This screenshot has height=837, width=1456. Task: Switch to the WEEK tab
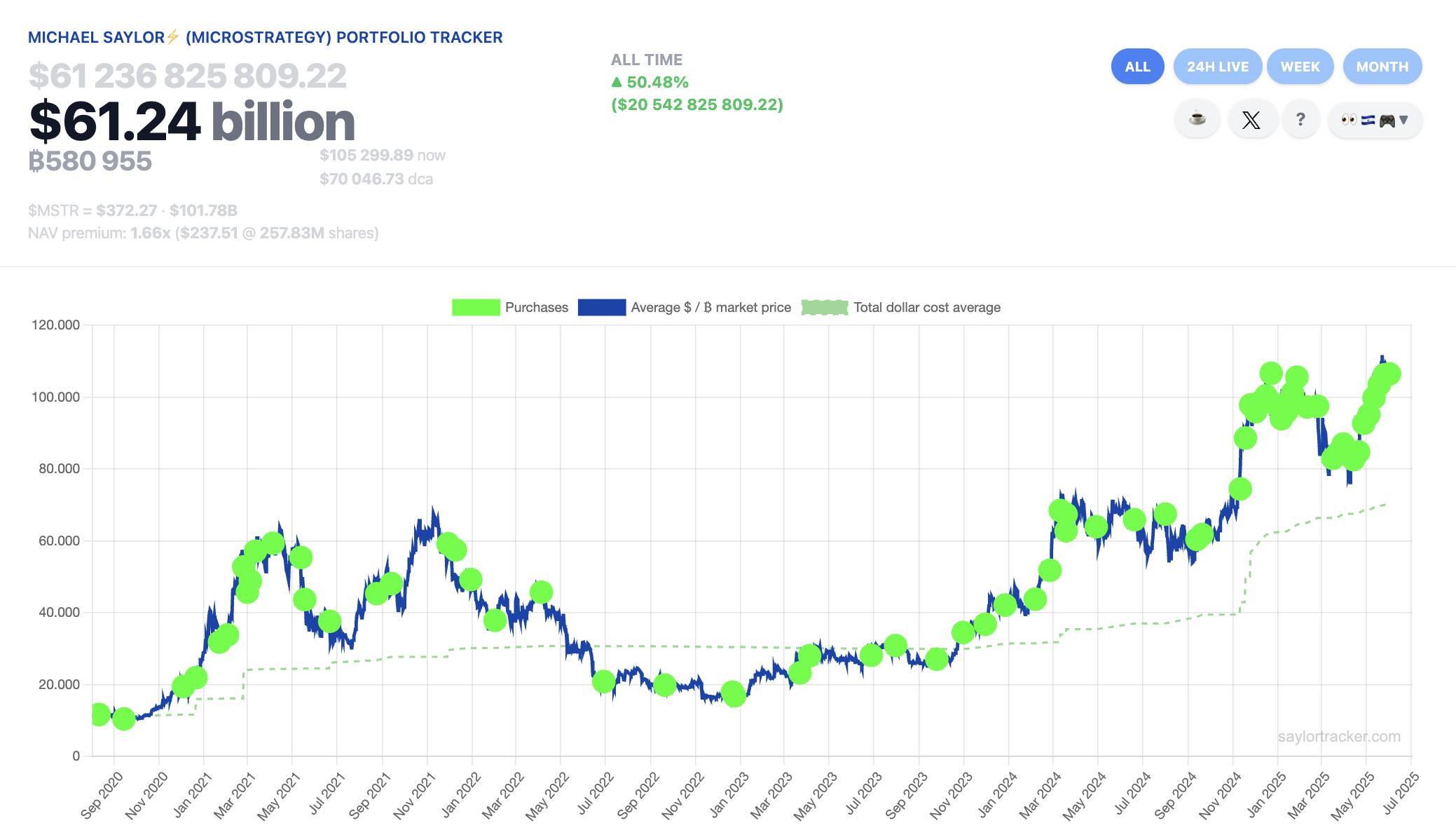click(x=1300, y=67)
